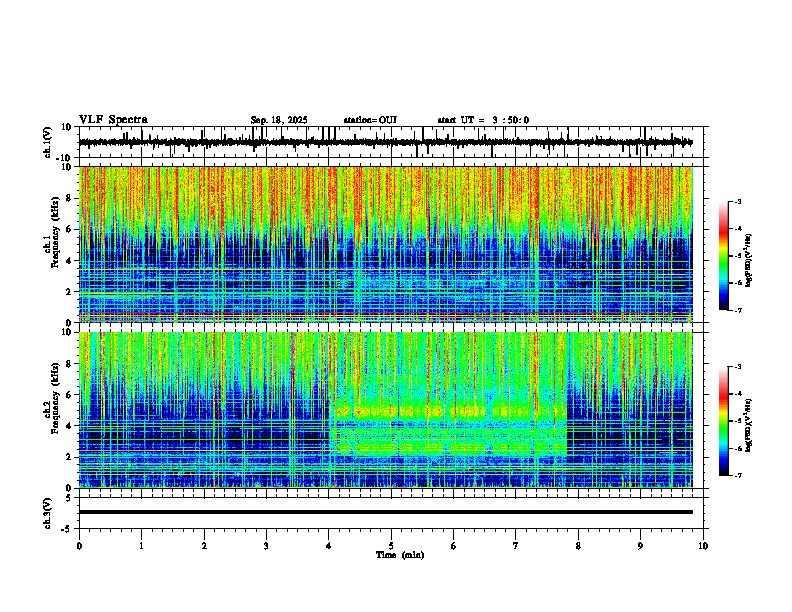Click the "Time (min)" x-axis label

tap(400, 555)
